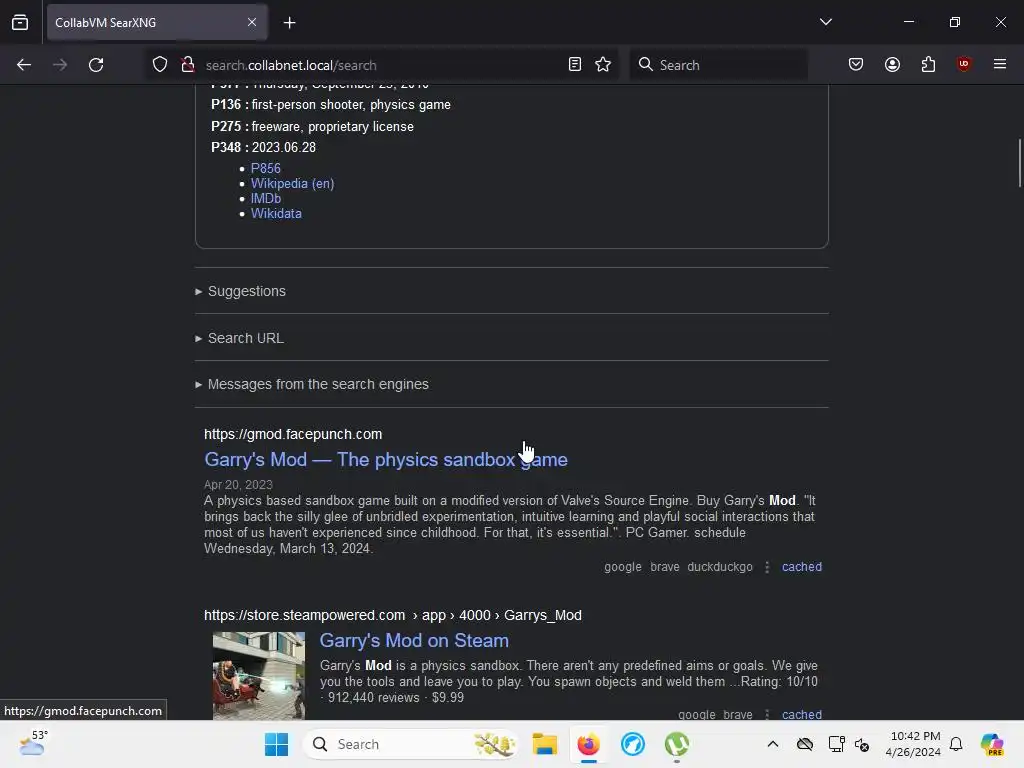1024x768 pixels.
Task: Click the page vertical scrollbar thumb
Action: point(1019,163)
